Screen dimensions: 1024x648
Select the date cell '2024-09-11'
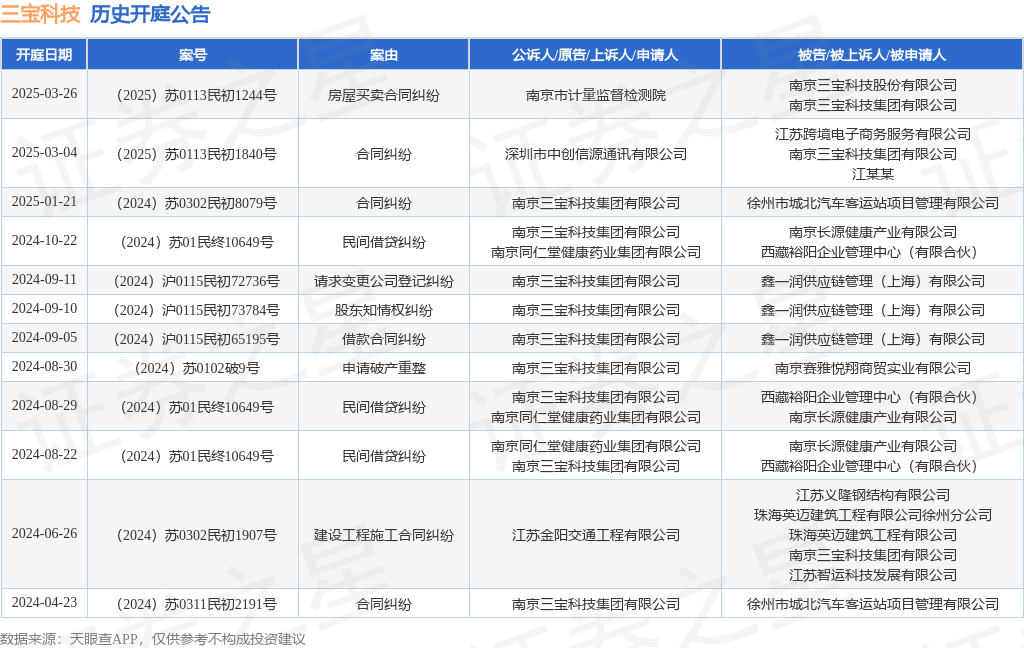click(x=44, y=280)
